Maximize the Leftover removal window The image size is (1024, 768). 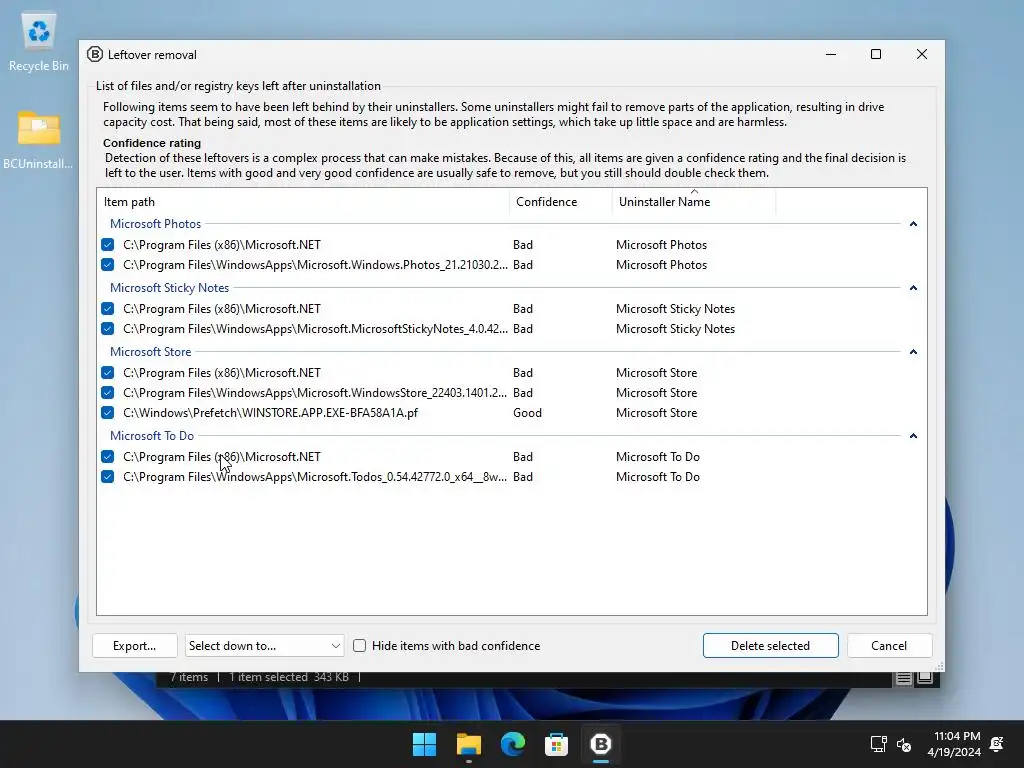876,54
